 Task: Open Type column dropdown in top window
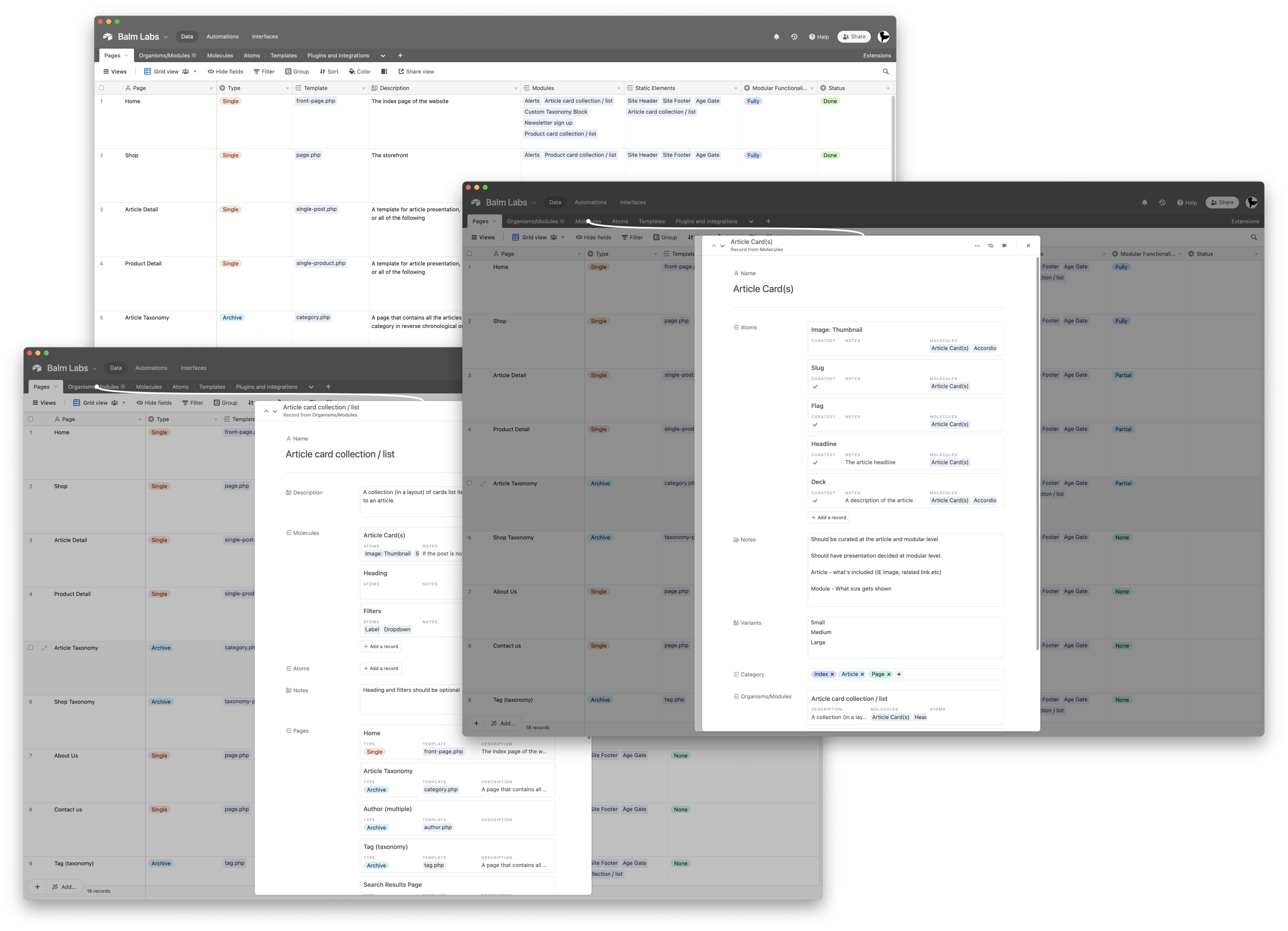click(x=288, y=88)
